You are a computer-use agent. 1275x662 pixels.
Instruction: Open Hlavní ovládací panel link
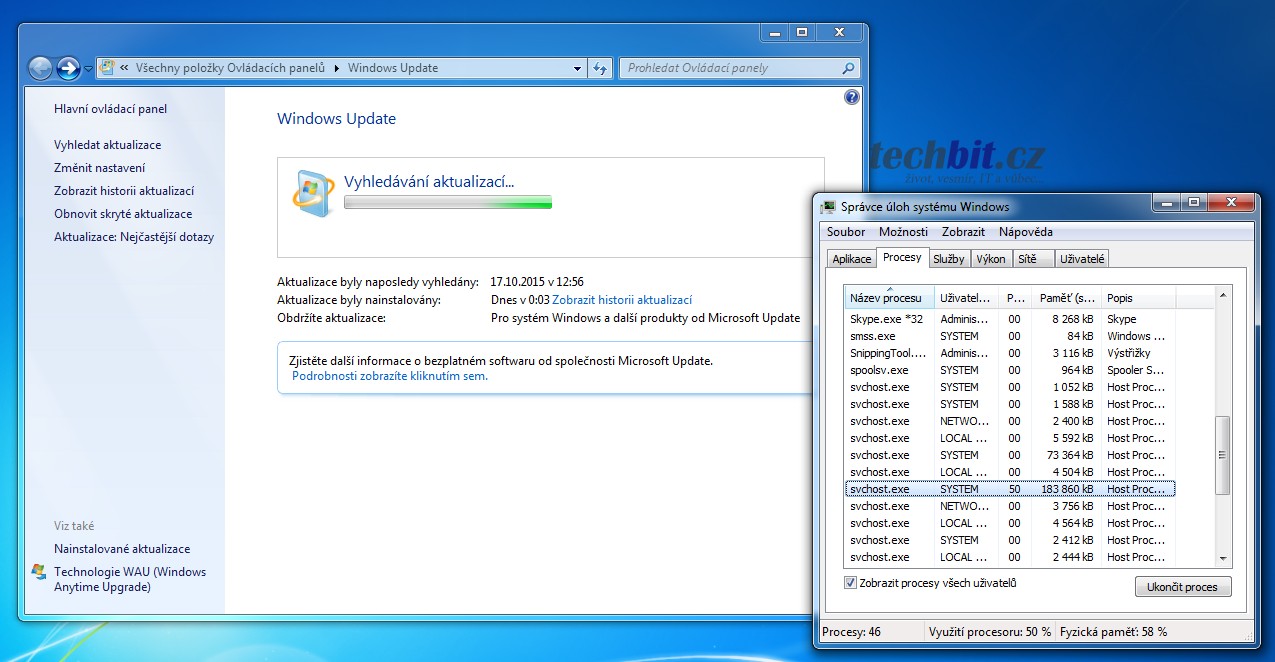pyautogui.click(x=111, y=109)
